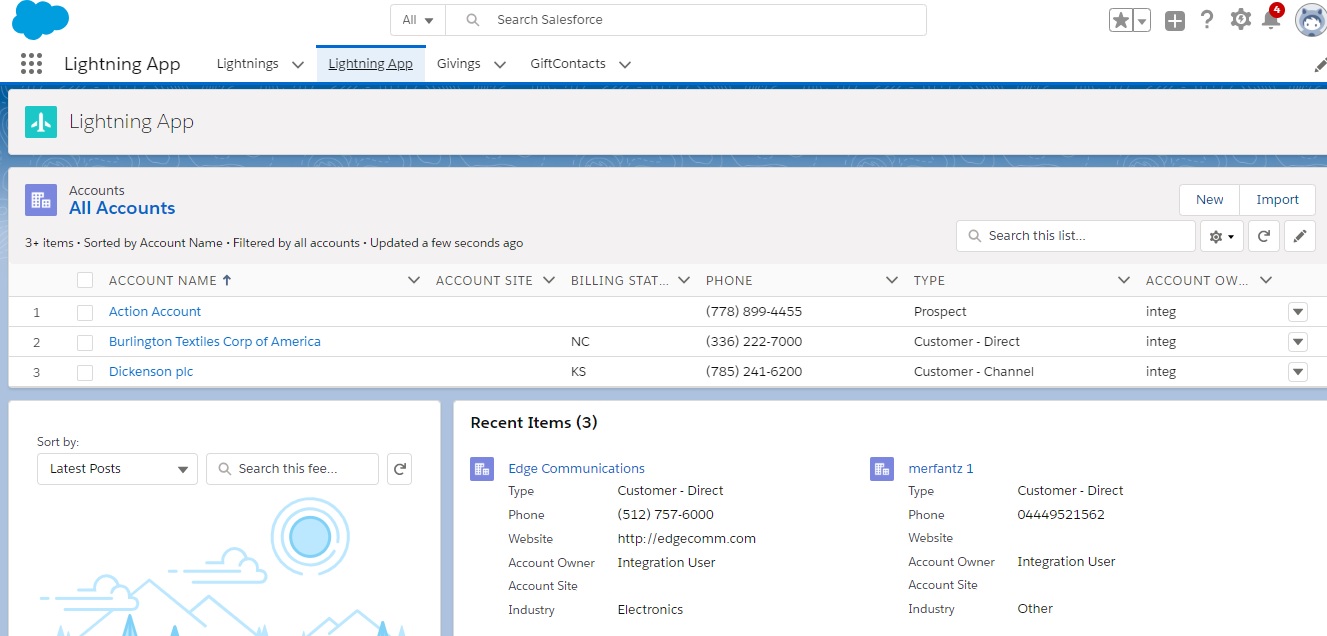Open the Account Name column dropdown
Image resolution: width=1327 pixels, height=636 pixels.
[413, 280]
